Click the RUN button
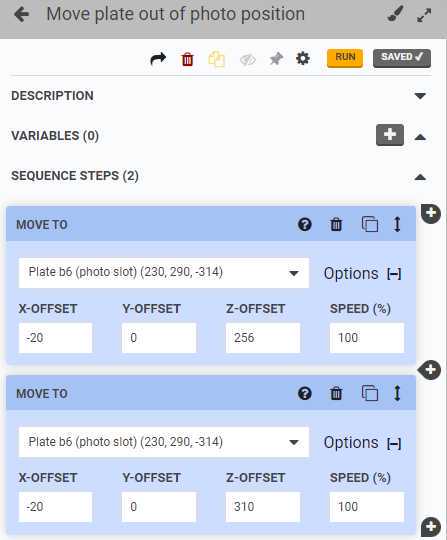Screen dimensions: 447x540 [x=345, y=58]
